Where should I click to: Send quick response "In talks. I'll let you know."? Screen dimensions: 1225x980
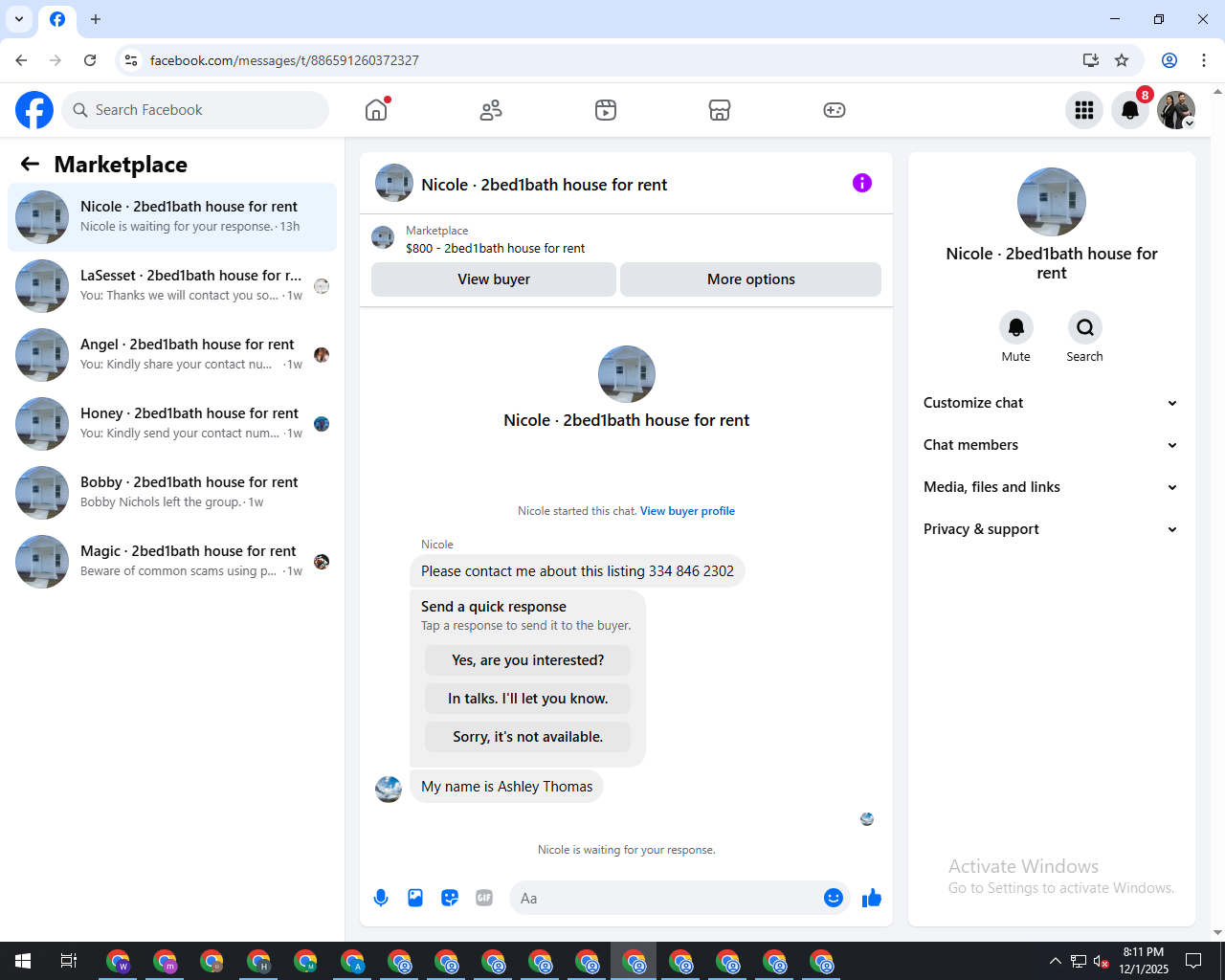[527, 699]
